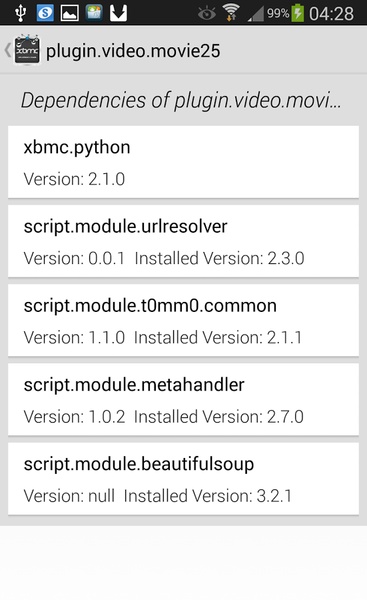The height and width of the screenshot is (600, 367).
Task: Select script.module.beautifulsoup entry
Action: 183,479
